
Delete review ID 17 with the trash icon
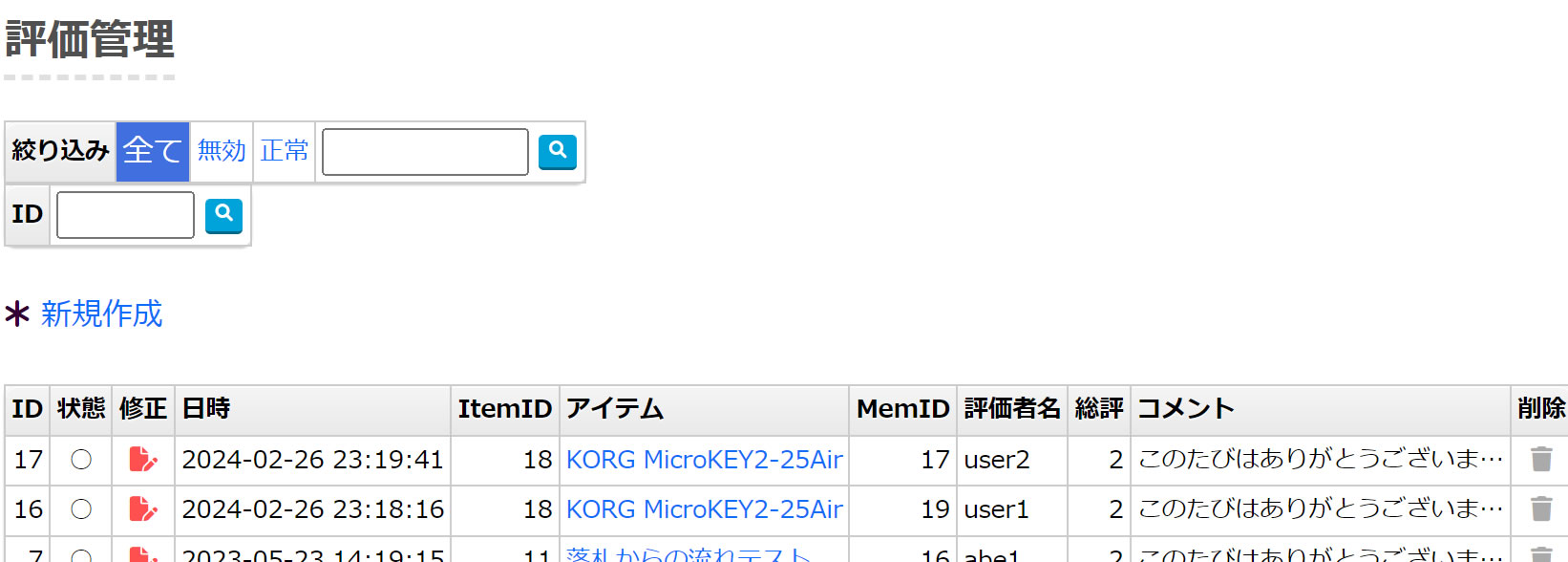coord(1540,460)
